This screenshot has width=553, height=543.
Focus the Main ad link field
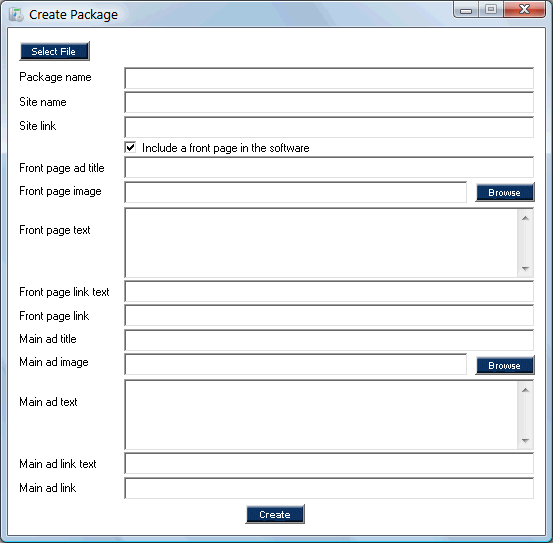point(329,488)
